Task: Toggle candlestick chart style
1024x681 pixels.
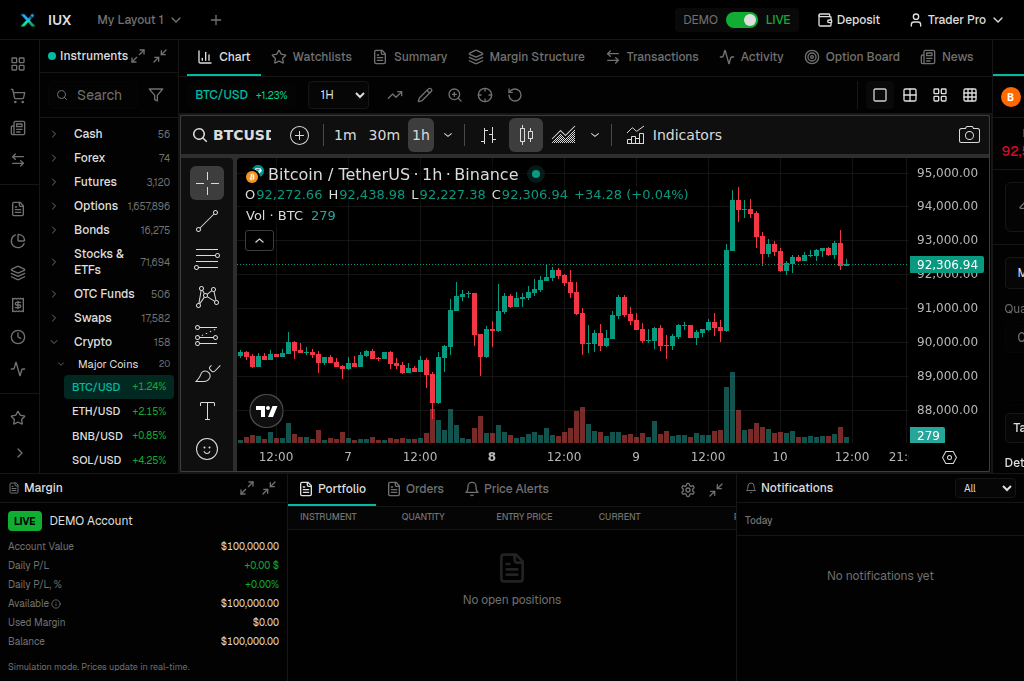Action: pyautogui.click(x=526, y=134)
